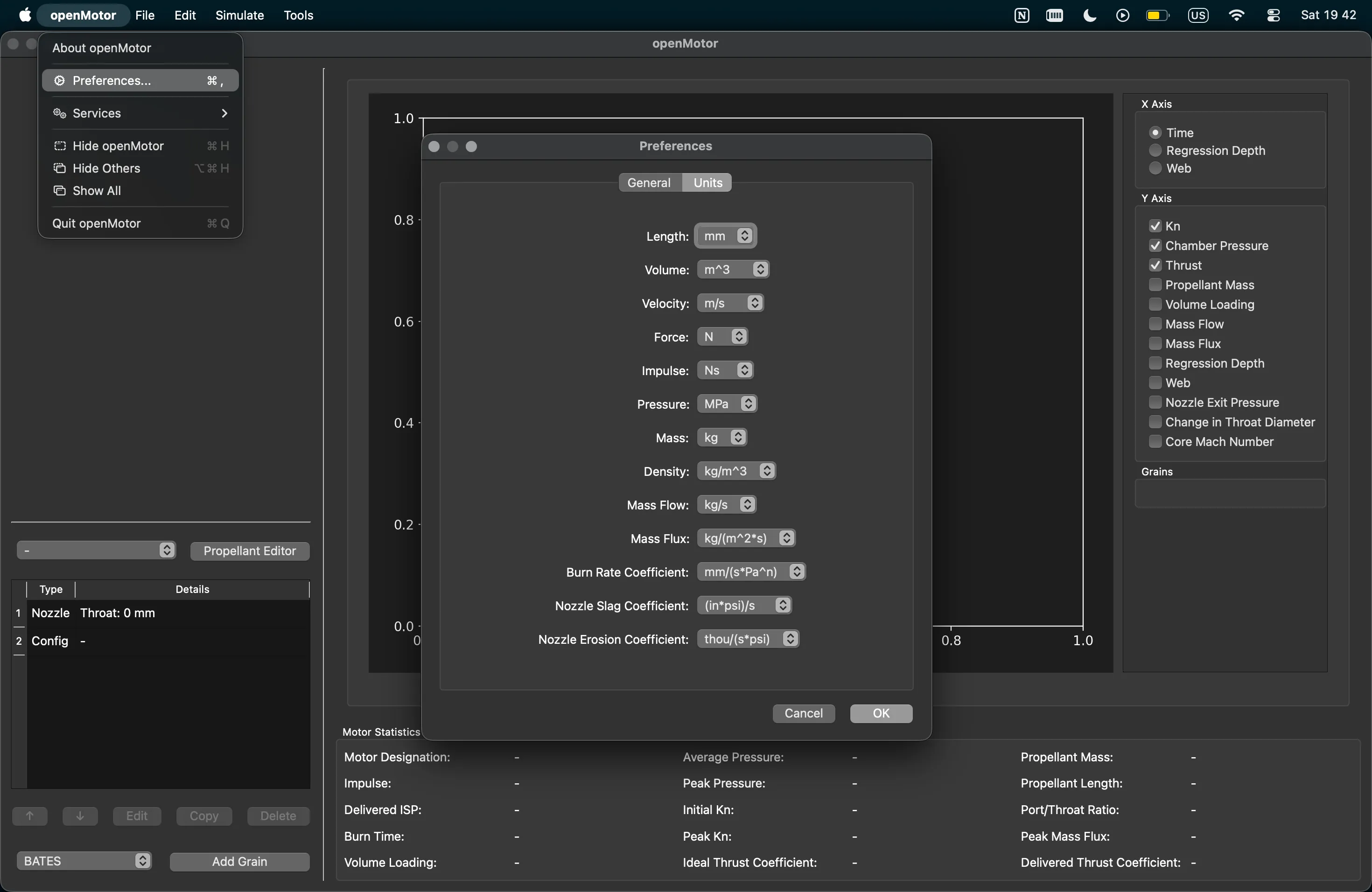Open Burn Rate Coefficient unit dropdown
The image size is (1372, 892).
(x=752, y=571)
